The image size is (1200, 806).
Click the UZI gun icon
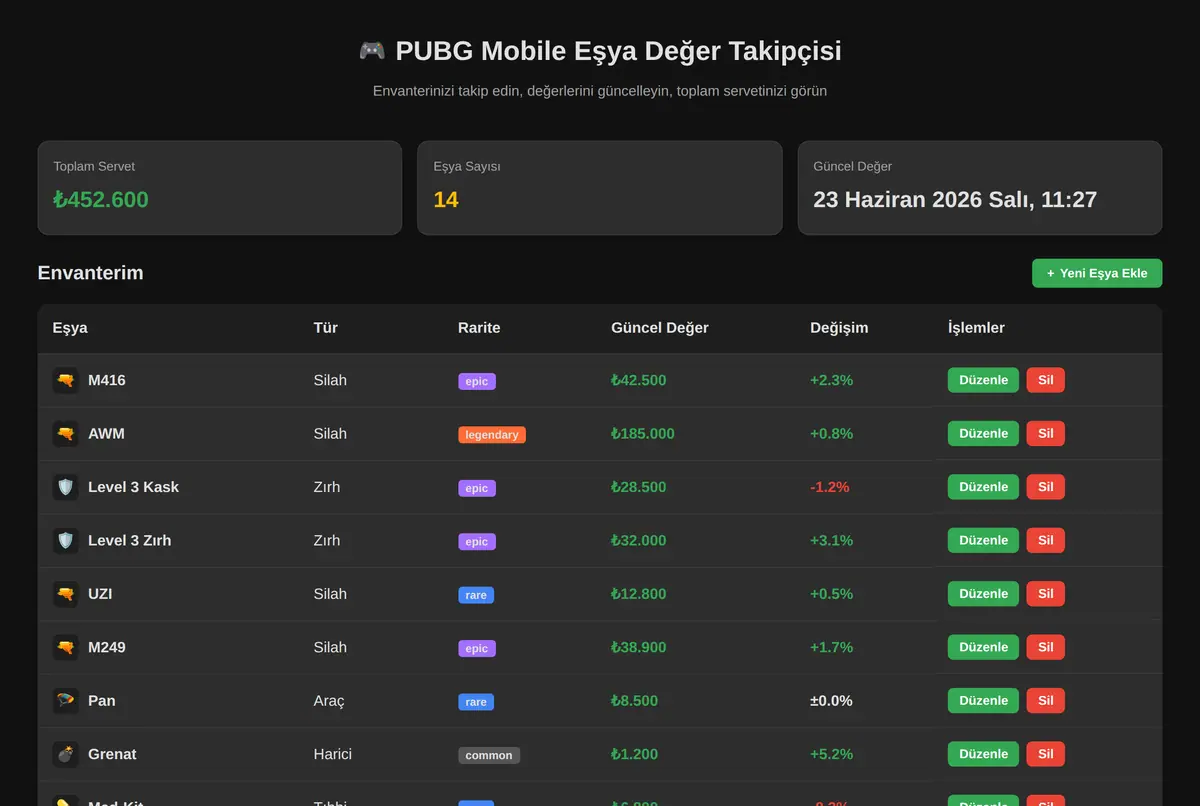click(65, 594)
